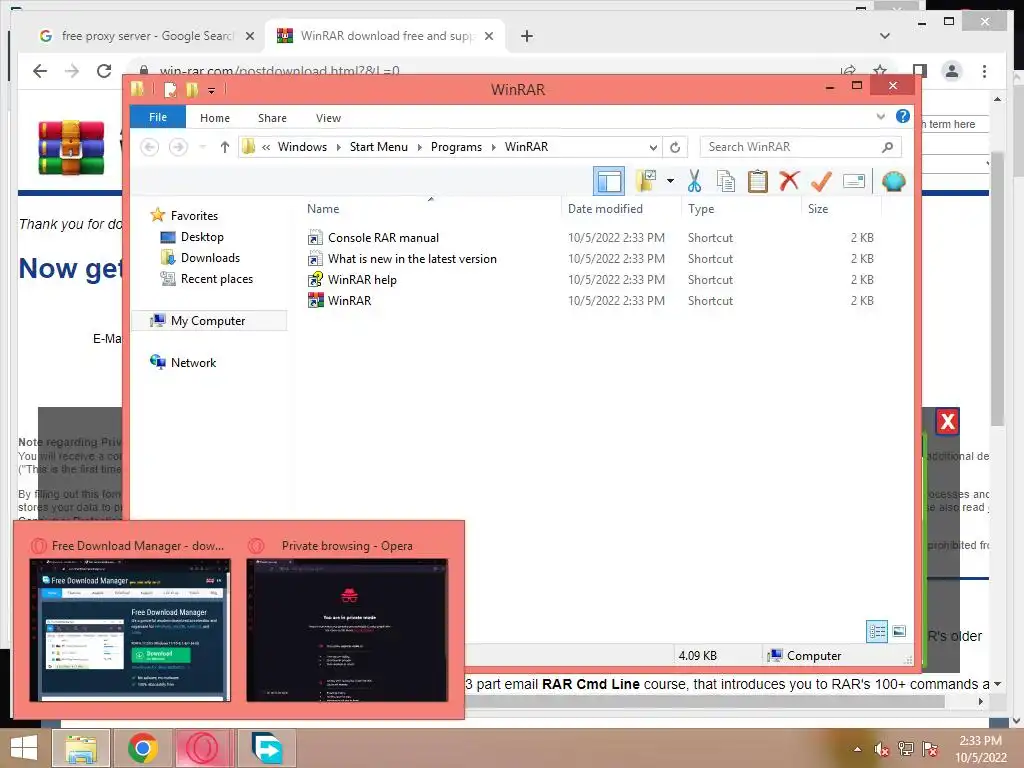Go up one folder level arrow
This screenshot has height=768, width=1024.
coord(225,147)
